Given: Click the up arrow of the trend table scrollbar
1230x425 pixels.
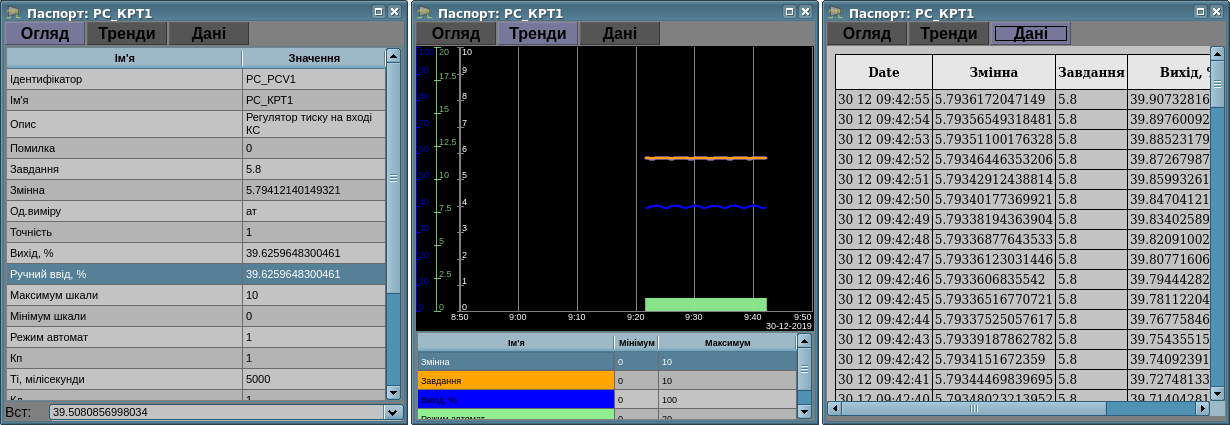Looking at the screenshot, I should tap(804, 342).
